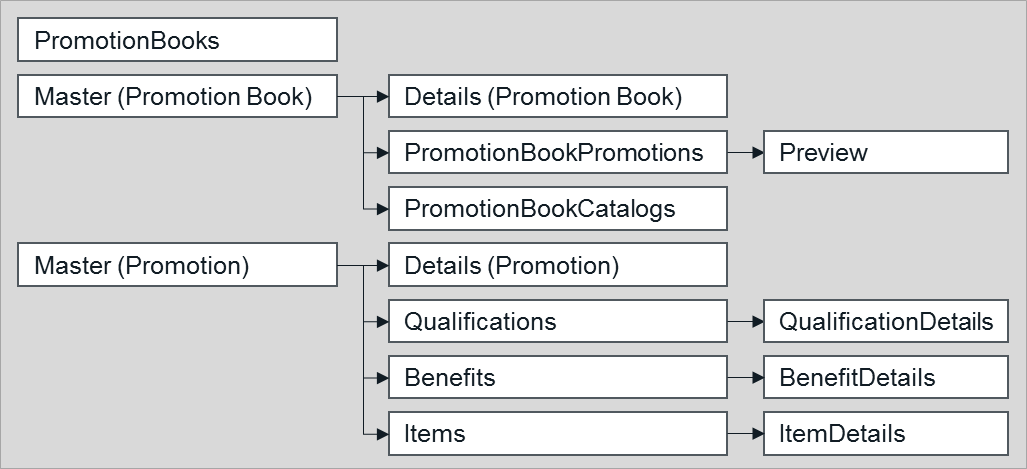Viewport: 1027px width, 469px height.
Task: Select the Master (Promotion) box
Action: 177,266
